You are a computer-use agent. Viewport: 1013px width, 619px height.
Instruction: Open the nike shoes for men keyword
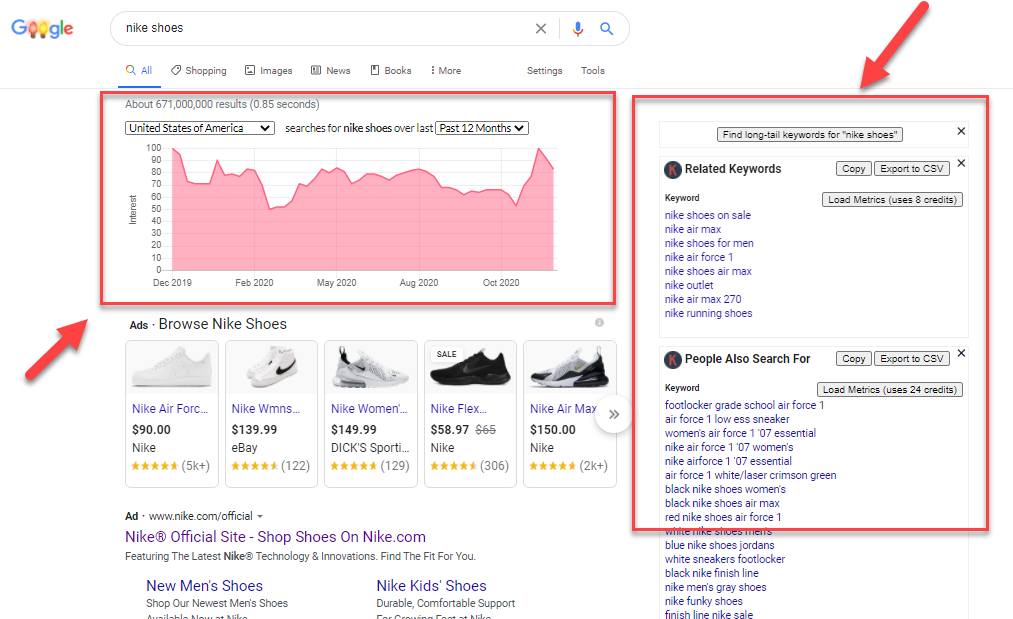click(x=709, y=244)
